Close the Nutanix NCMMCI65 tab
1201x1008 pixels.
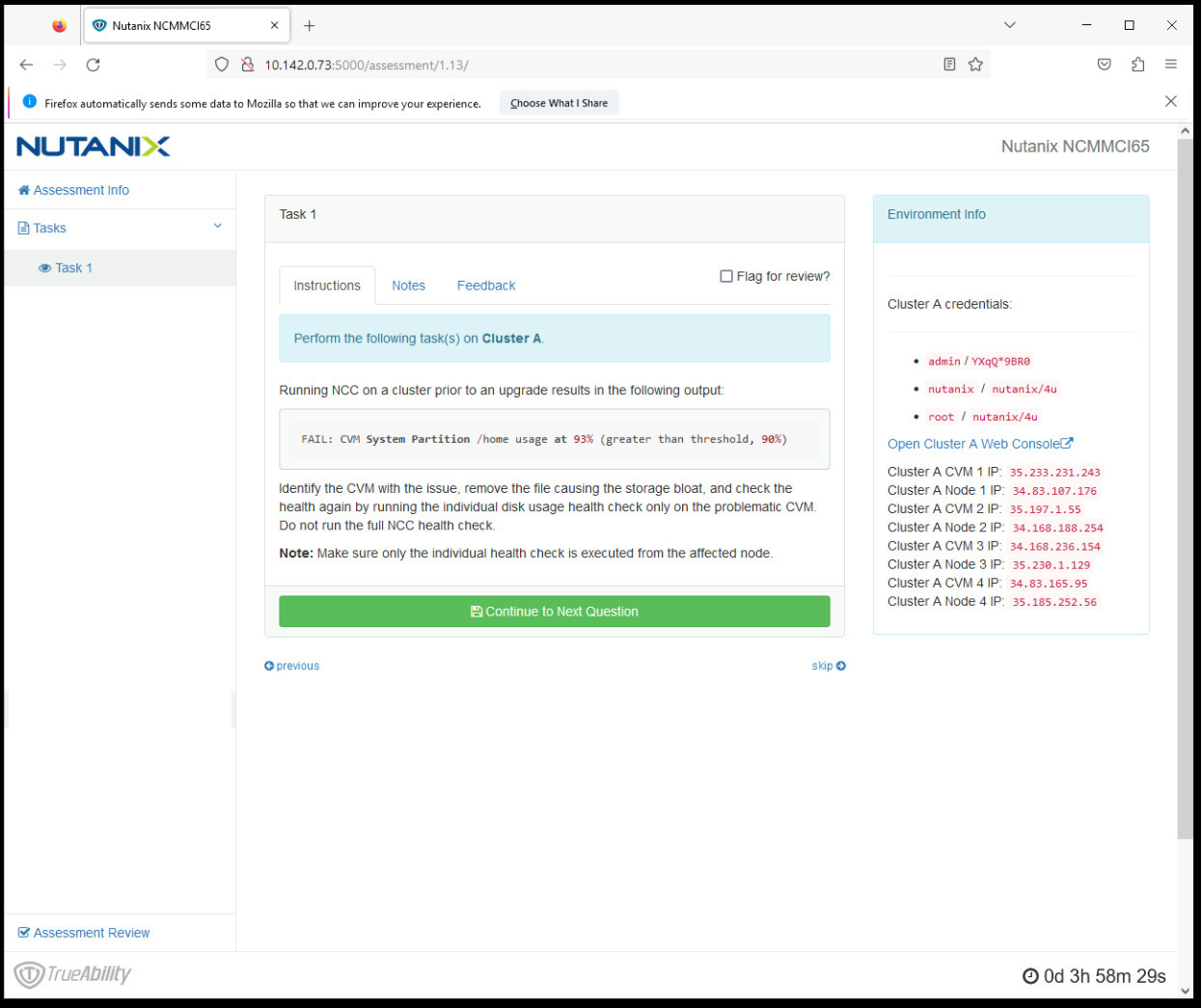[274, 26]
